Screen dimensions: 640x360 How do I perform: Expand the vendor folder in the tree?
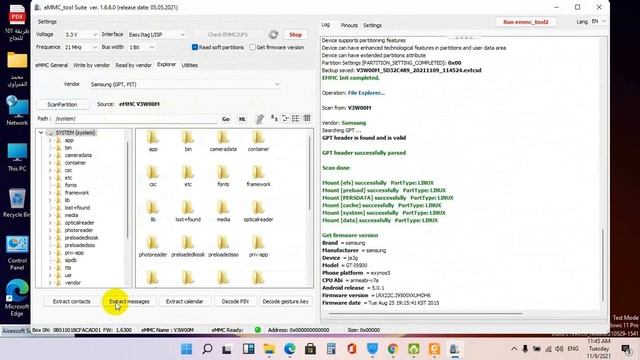[x=50, y=282]
